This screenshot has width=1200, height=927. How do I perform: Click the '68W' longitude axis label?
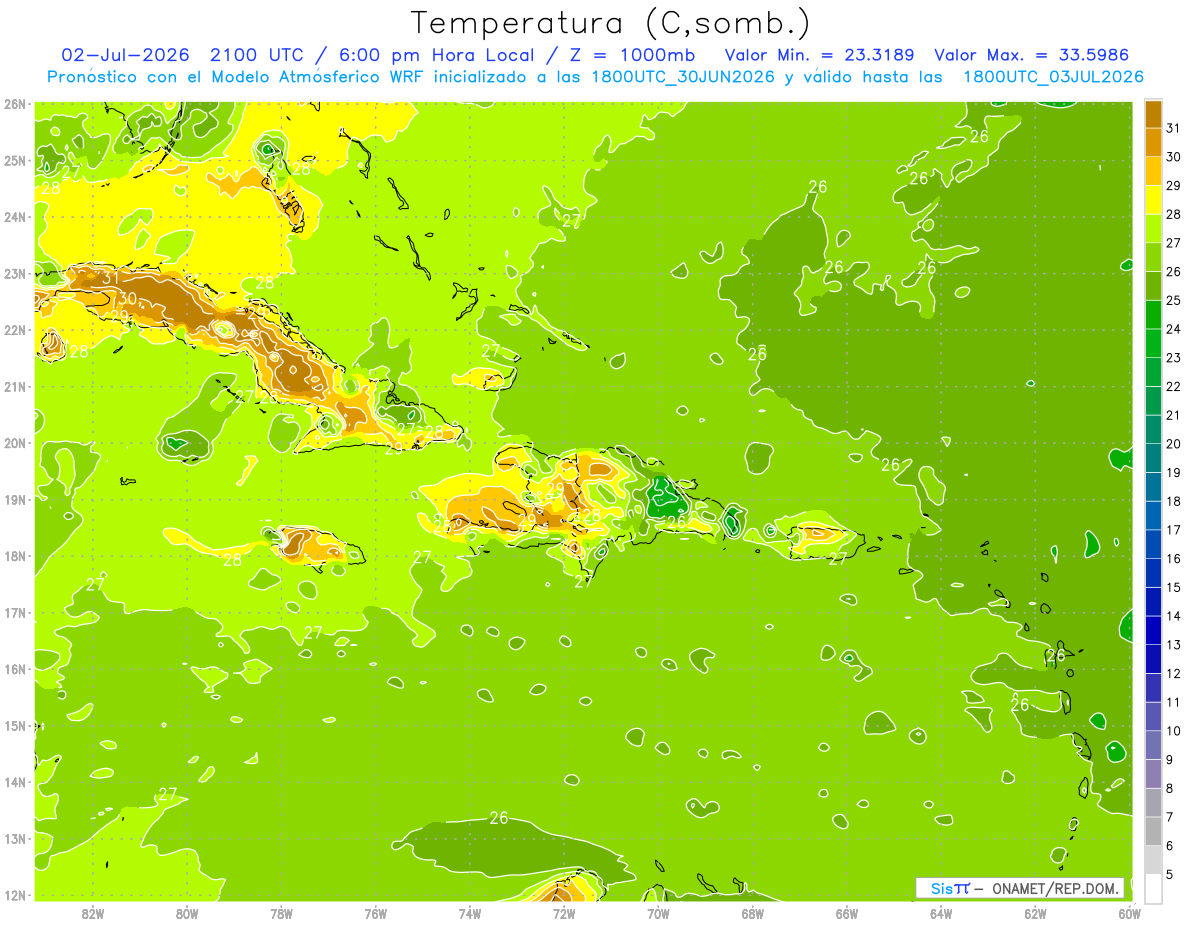[x=752, y=913]
